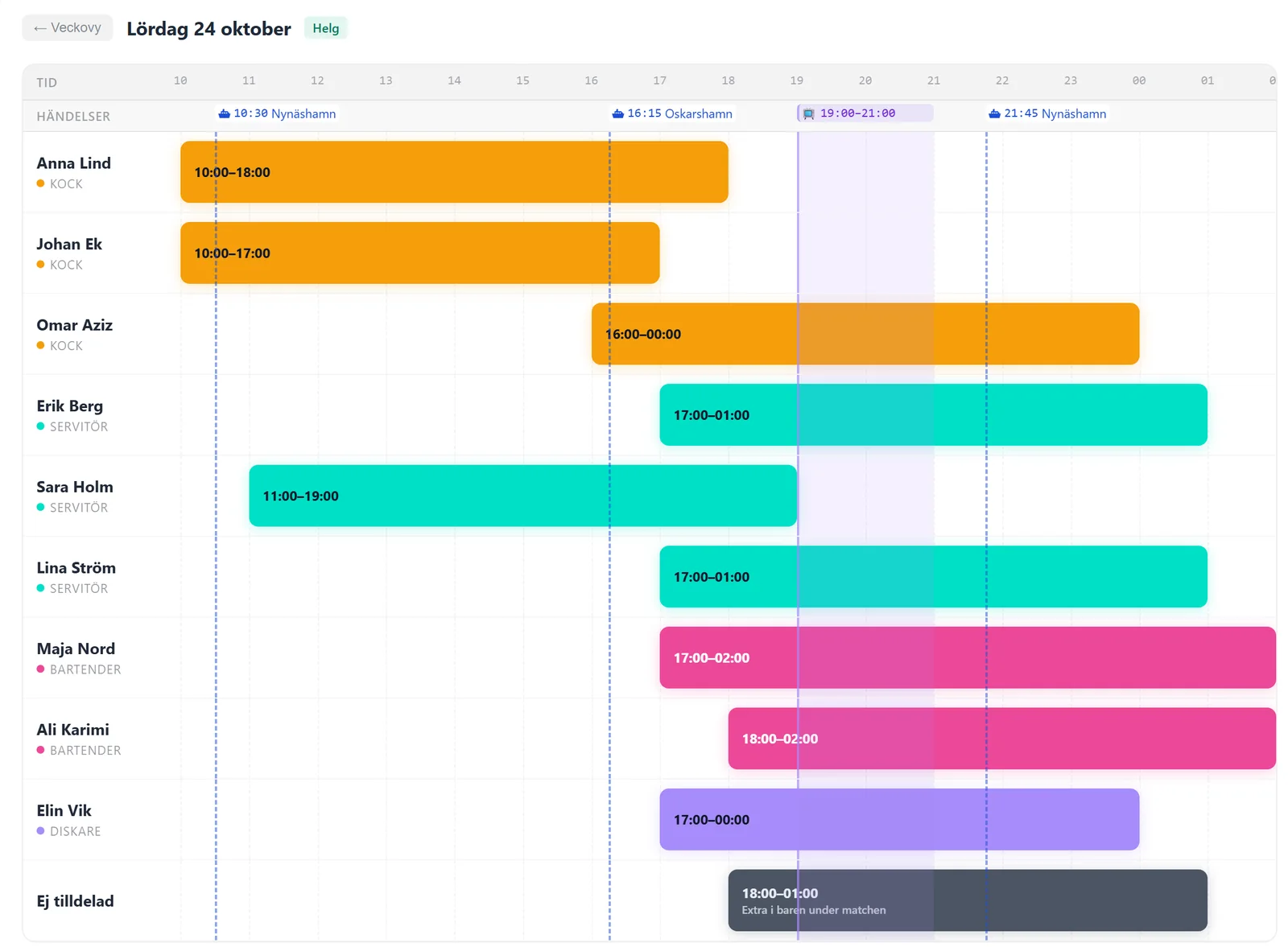Viewport: 1288px width, 947px height.
Task: Click the pink role dot beside Maja Nord's BARTENDER
Action: 40,669
